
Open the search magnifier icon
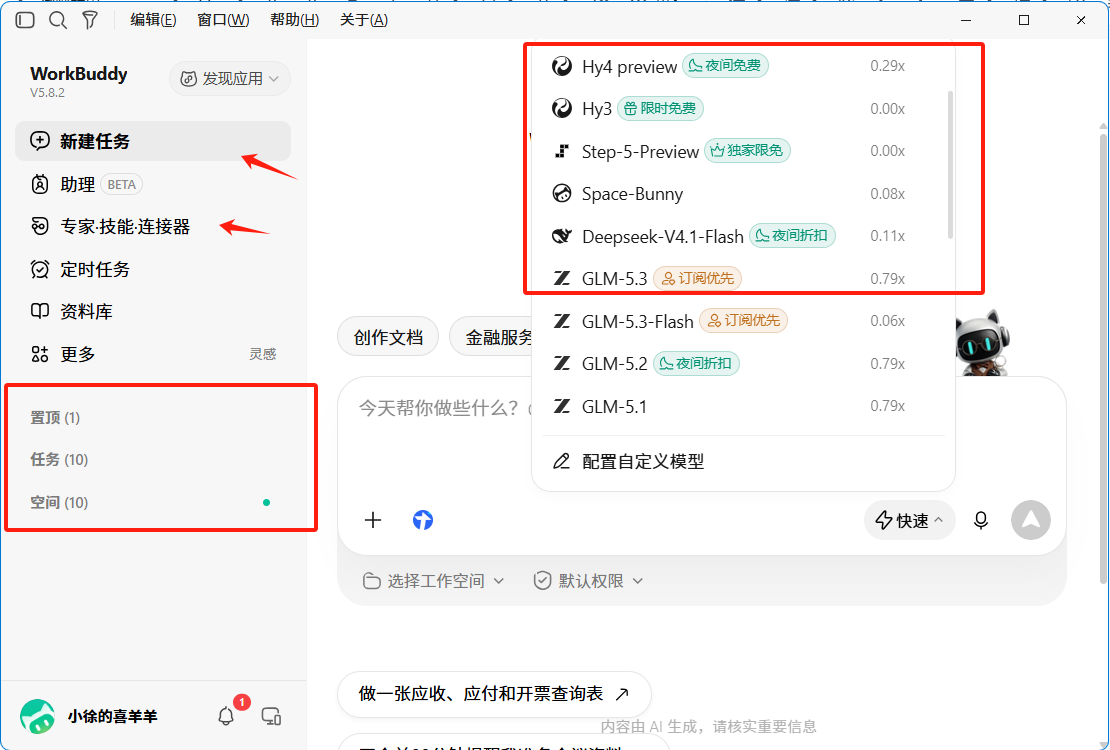57,20
